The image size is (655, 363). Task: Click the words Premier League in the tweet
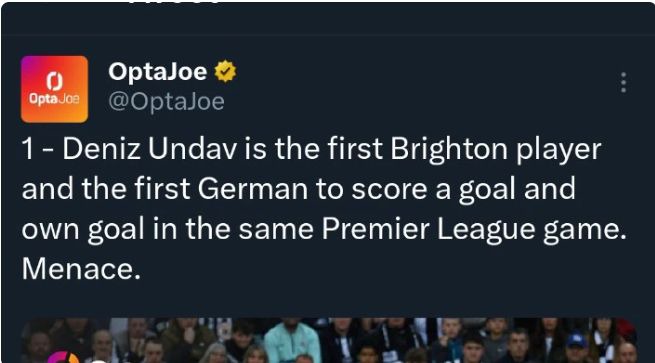pos(428,229)
